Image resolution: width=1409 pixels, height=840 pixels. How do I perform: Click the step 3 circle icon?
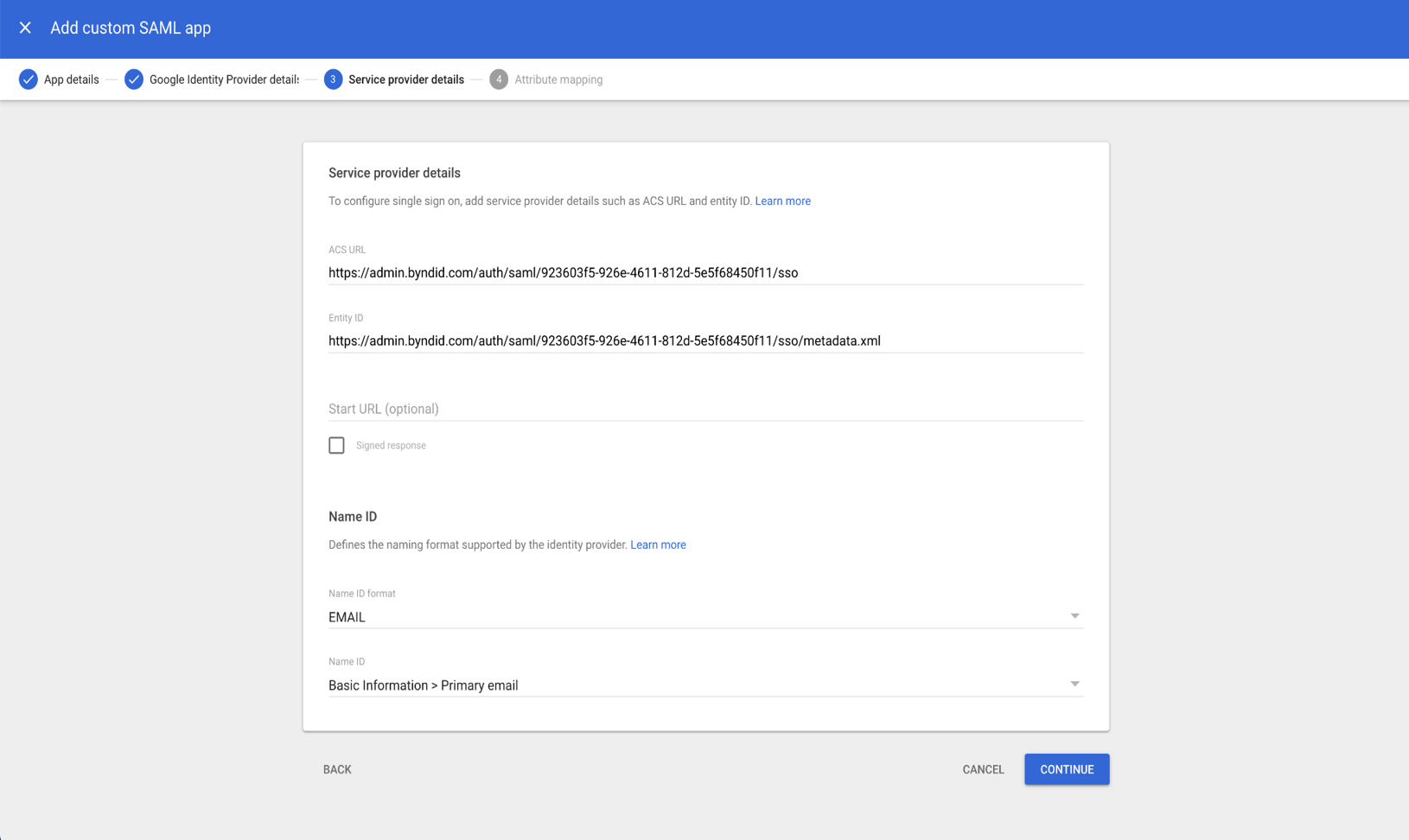click(x=333, y=80)
